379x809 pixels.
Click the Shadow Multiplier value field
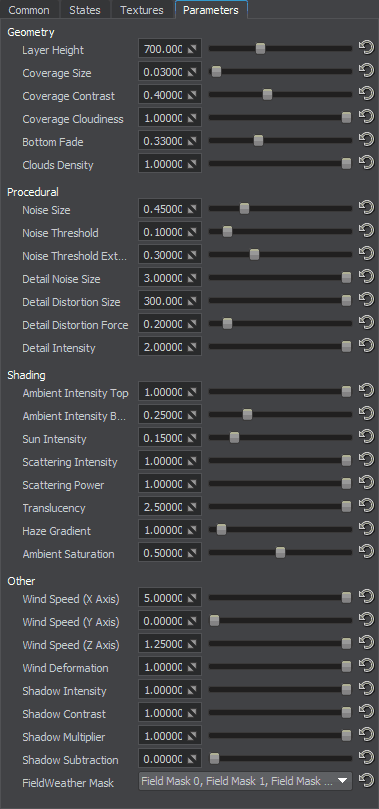pos(170,736)
